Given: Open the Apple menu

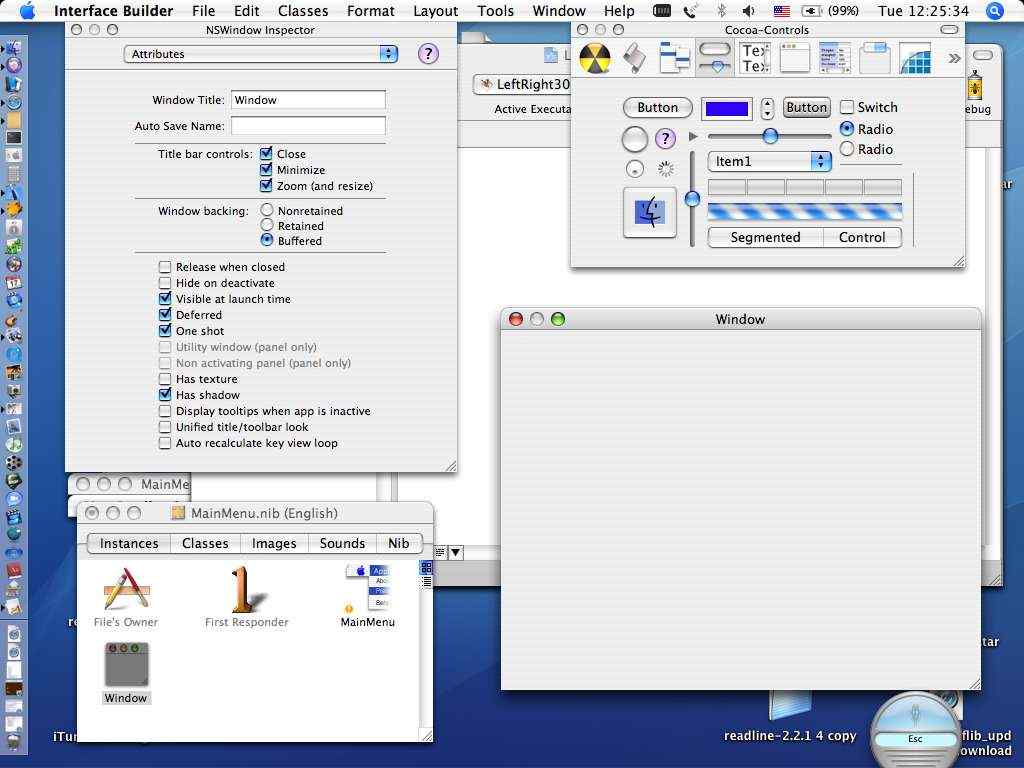Looking at the screenshot, I should coord(27,10).
